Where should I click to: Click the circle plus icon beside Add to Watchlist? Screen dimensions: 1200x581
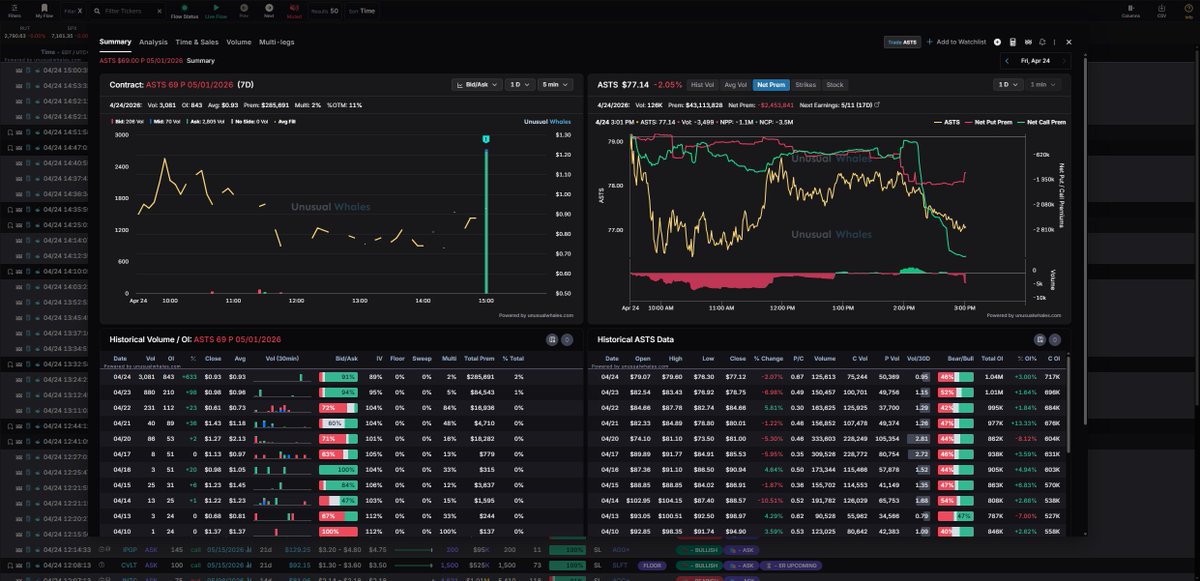tap(997, 42)
